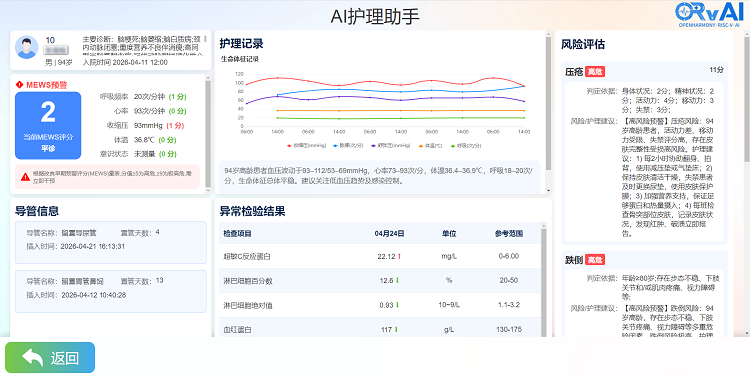
Task: Click the 意识状态 未测量 reading
Action: pyautogui.click(x=138, y=154)
